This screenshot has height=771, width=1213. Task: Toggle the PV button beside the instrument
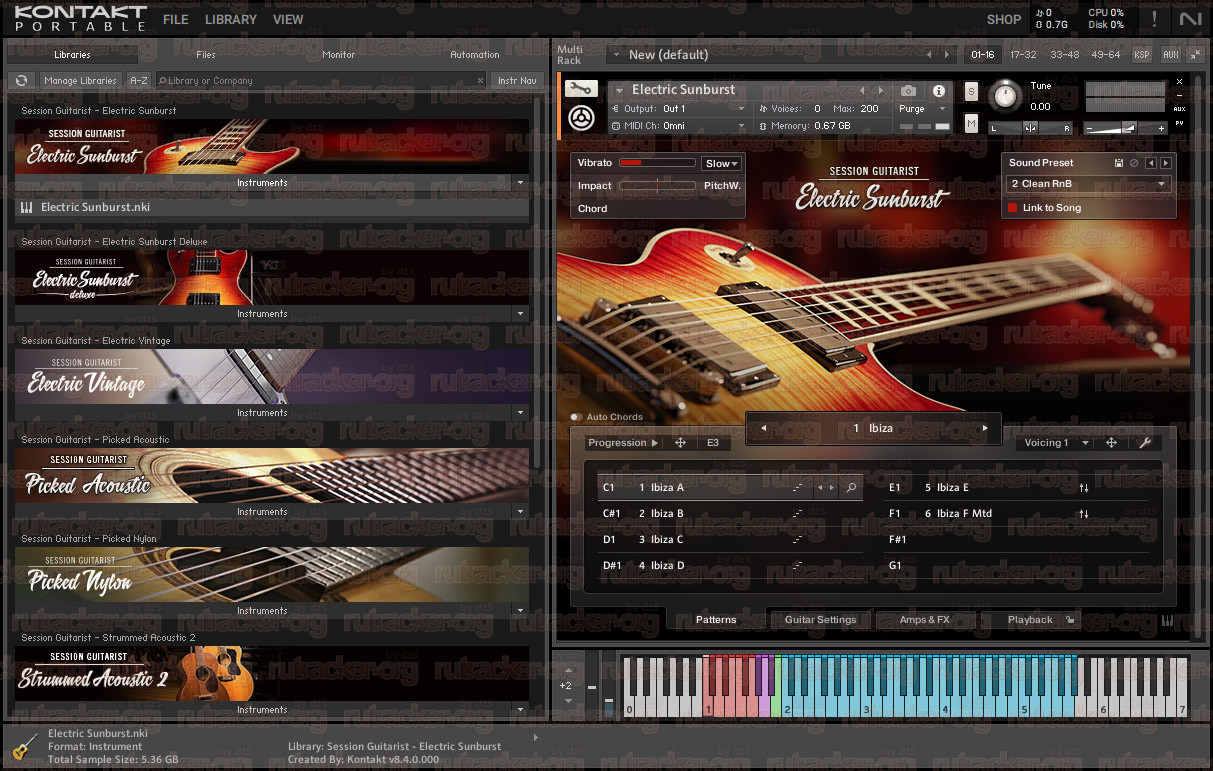(x=1179, y=123)
